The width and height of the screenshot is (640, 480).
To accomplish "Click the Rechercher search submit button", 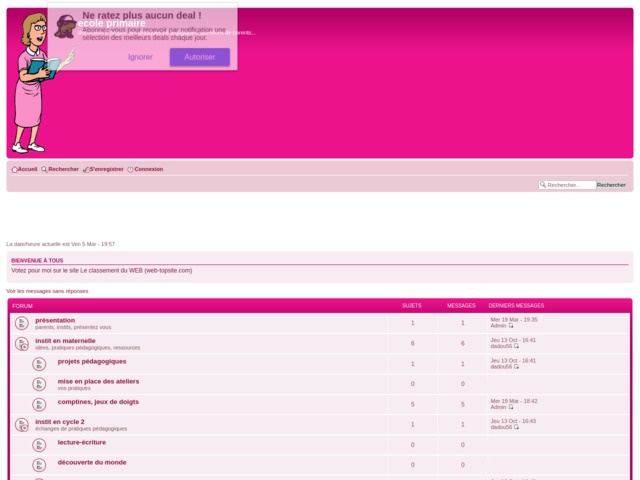I will coord(611,185).
